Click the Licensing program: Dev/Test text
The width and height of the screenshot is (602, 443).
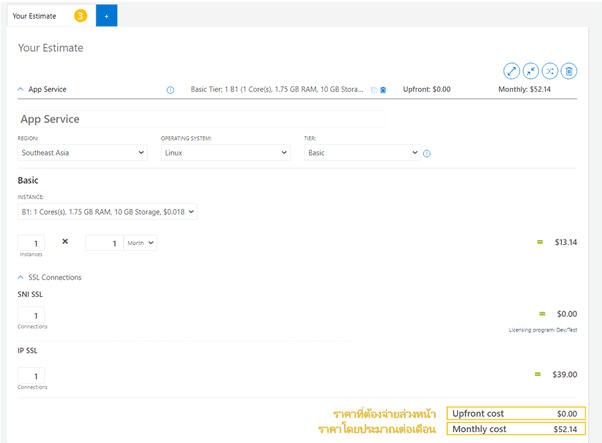(543, 330)
